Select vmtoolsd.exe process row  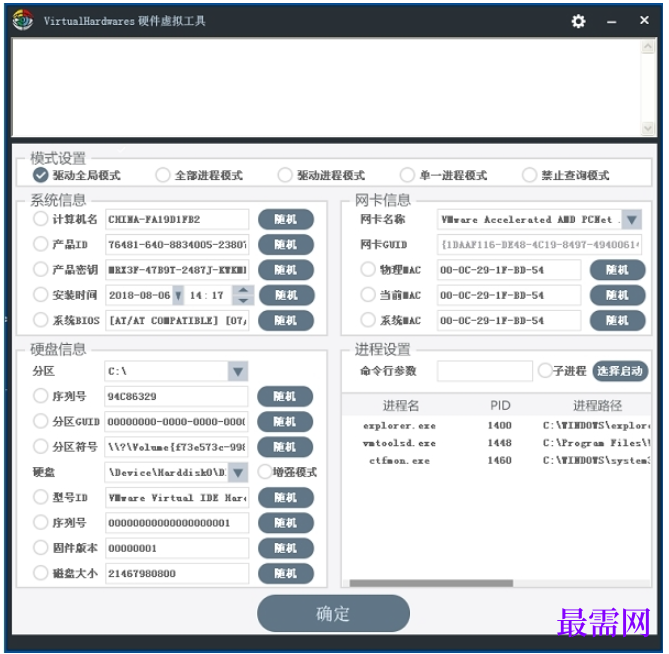pos(496,443)
